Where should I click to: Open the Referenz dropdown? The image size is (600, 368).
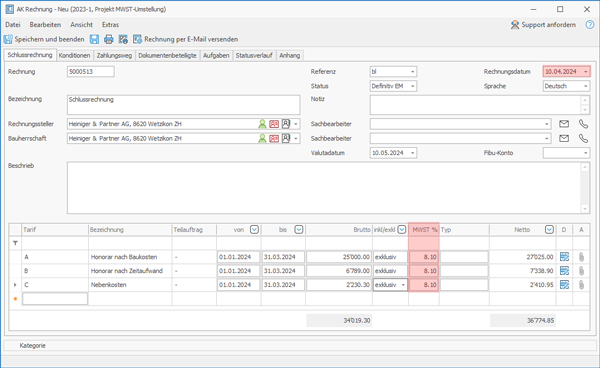pyautogui.click(x=412, y=72)
